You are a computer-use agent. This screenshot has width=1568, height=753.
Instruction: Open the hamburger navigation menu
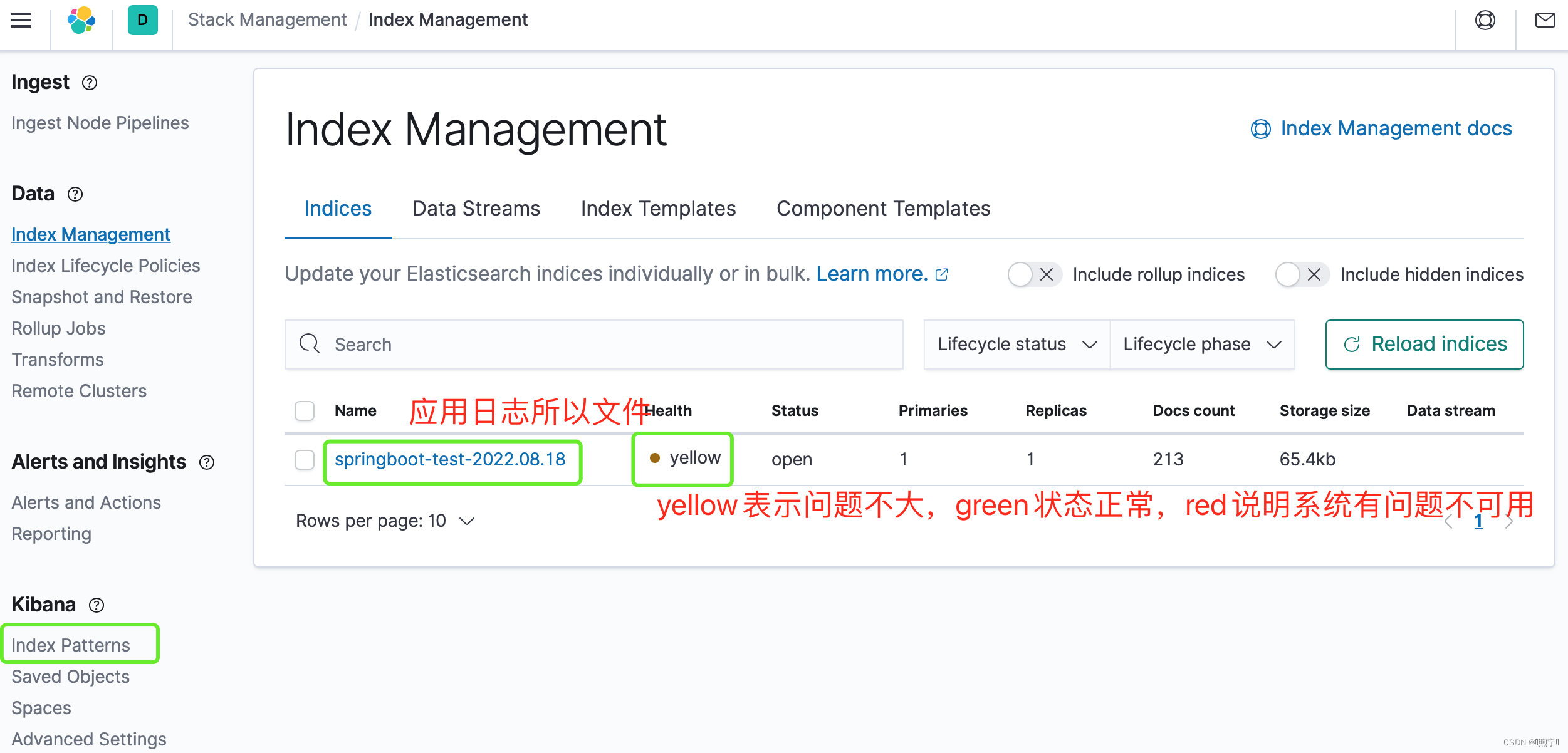21,21
